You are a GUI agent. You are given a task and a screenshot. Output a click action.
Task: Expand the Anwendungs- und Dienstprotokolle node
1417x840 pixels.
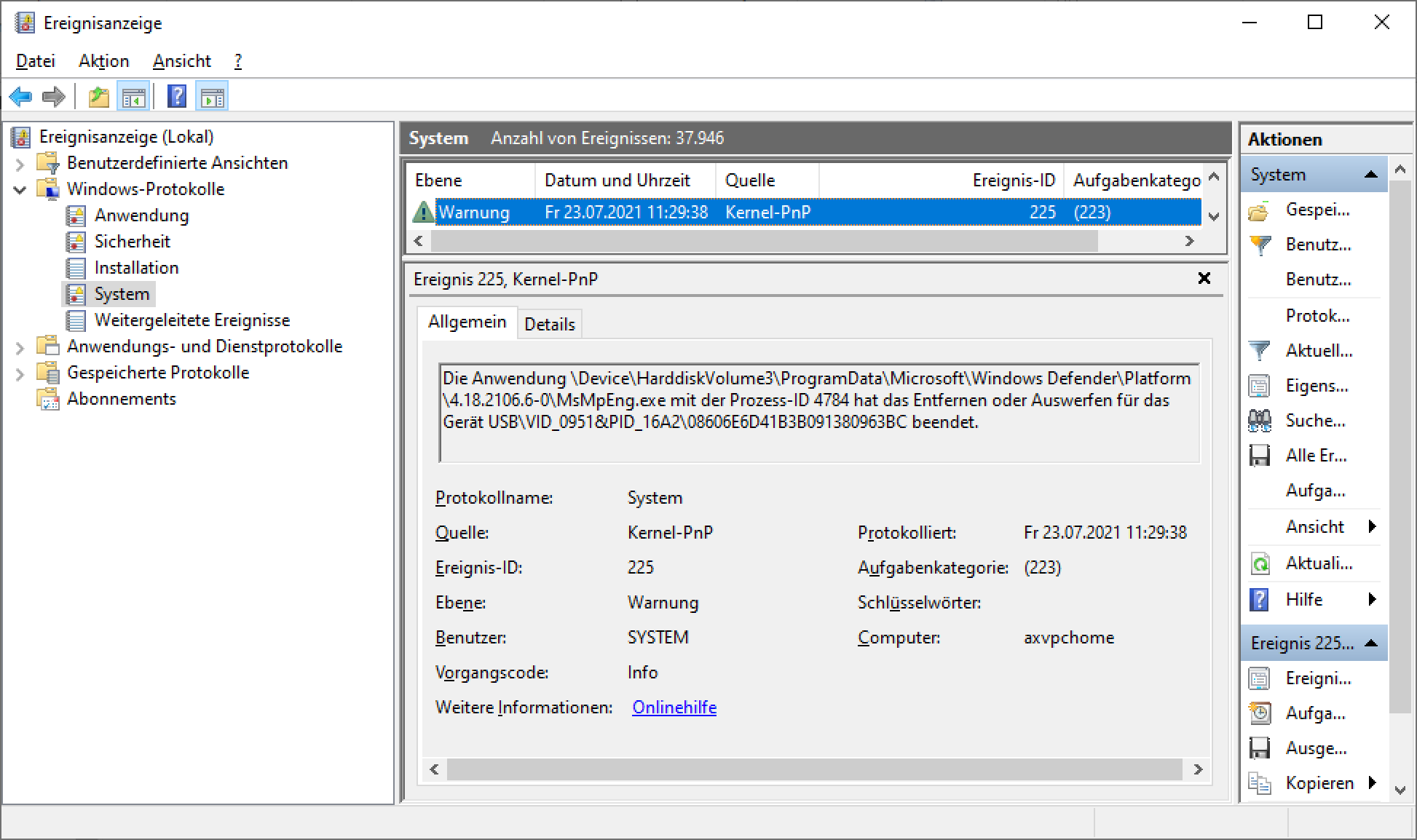(20, 347)
